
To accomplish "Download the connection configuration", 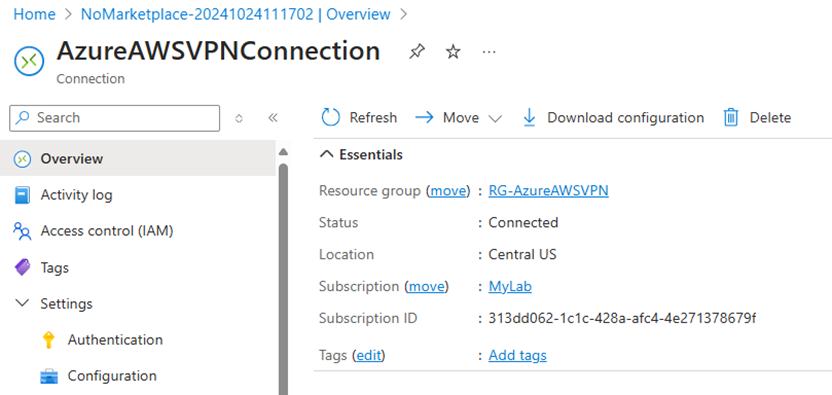I will 613,117.
